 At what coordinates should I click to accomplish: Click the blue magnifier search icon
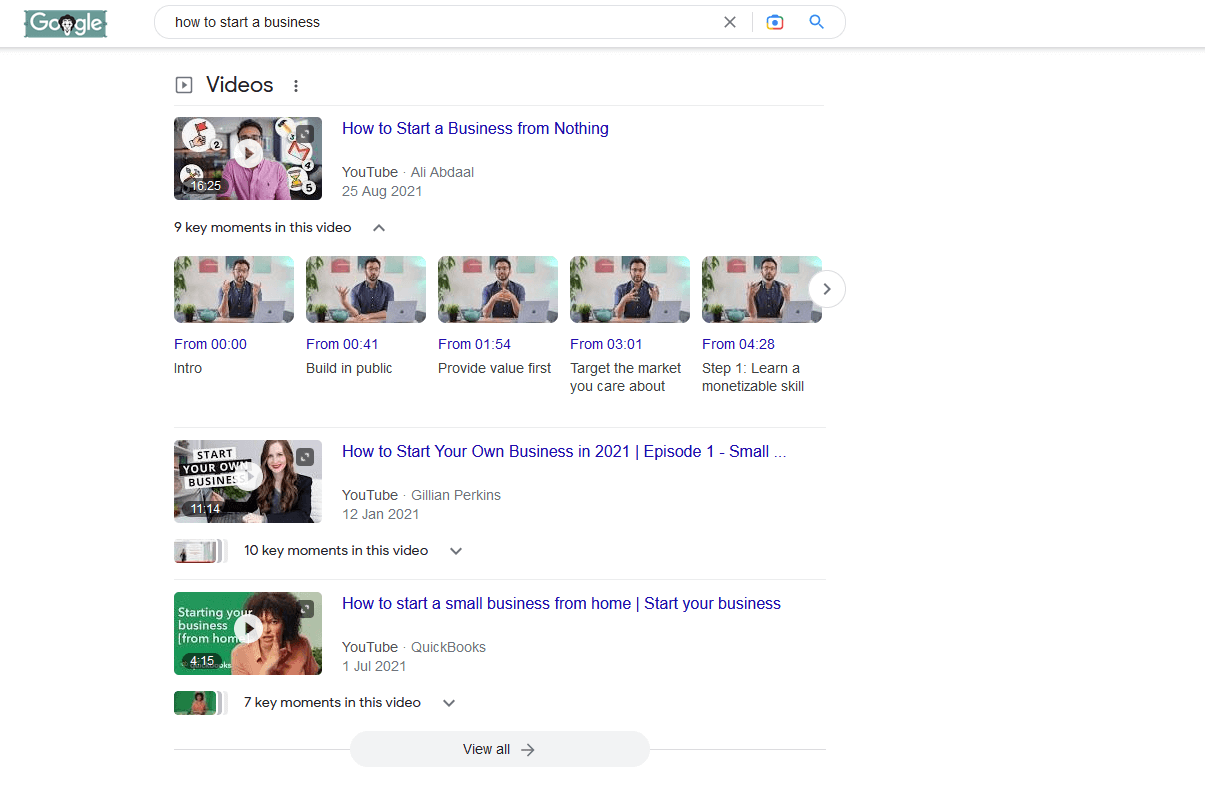tap(817, 22)
